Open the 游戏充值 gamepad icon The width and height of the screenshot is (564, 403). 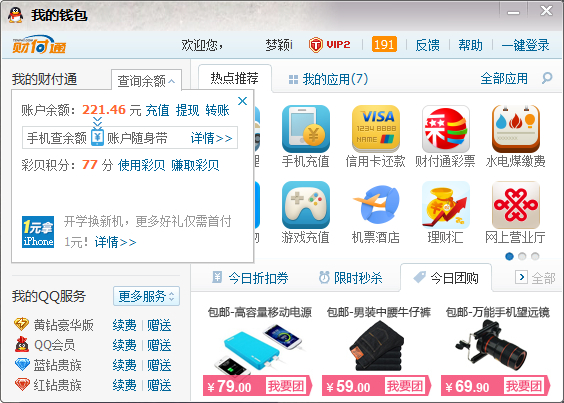[306, 205]
